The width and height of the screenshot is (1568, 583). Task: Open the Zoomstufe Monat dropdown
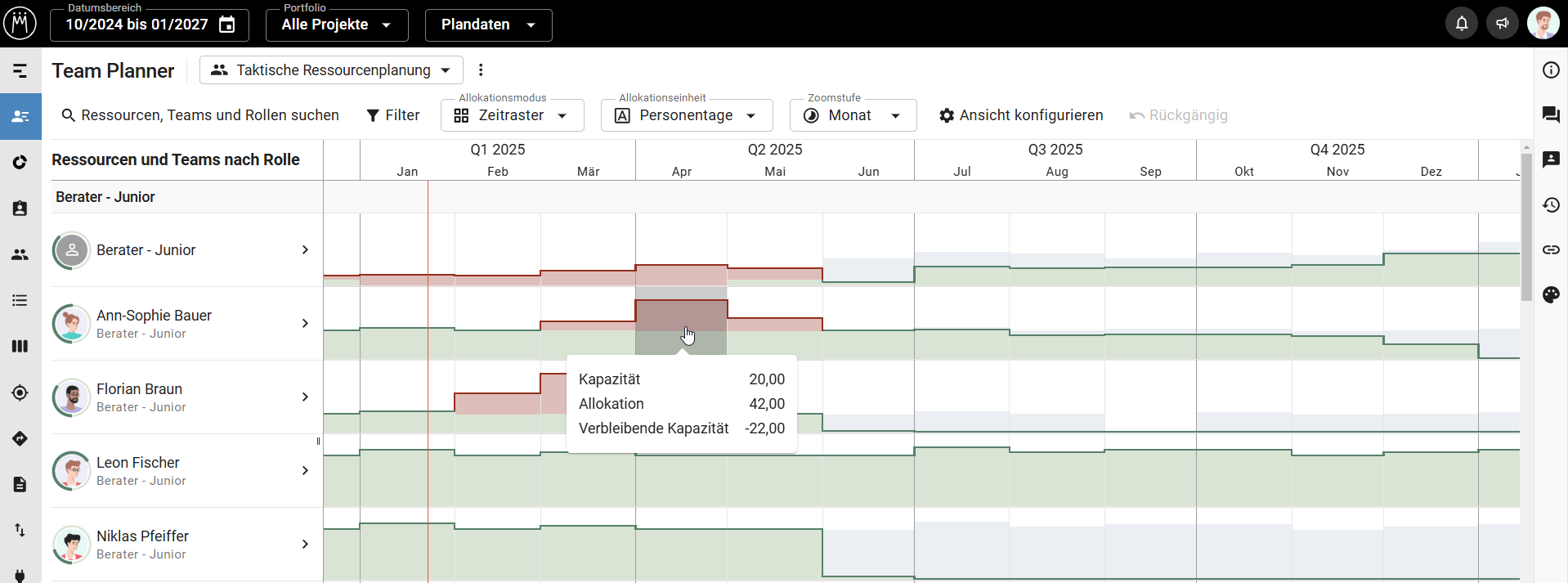pos(853,115)
